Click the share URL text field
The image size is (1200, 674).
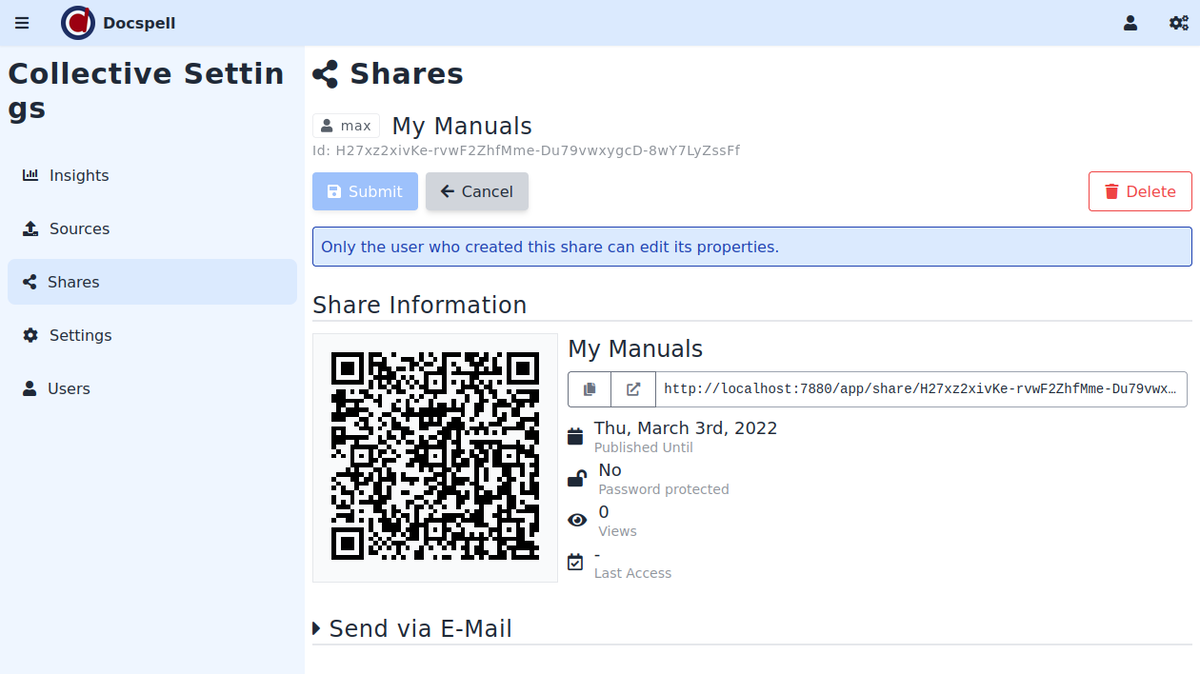(920, 389)
